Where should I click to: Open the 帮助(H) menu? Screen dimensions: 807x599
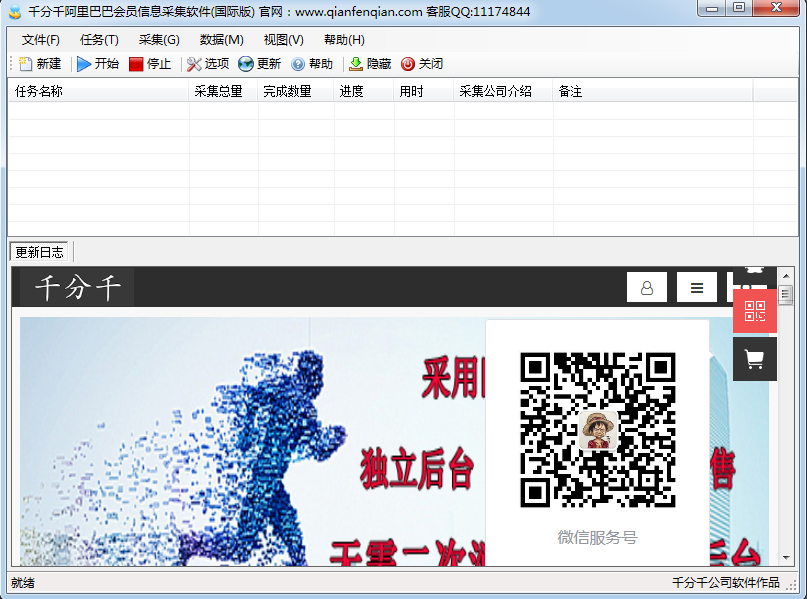[344, 40]
